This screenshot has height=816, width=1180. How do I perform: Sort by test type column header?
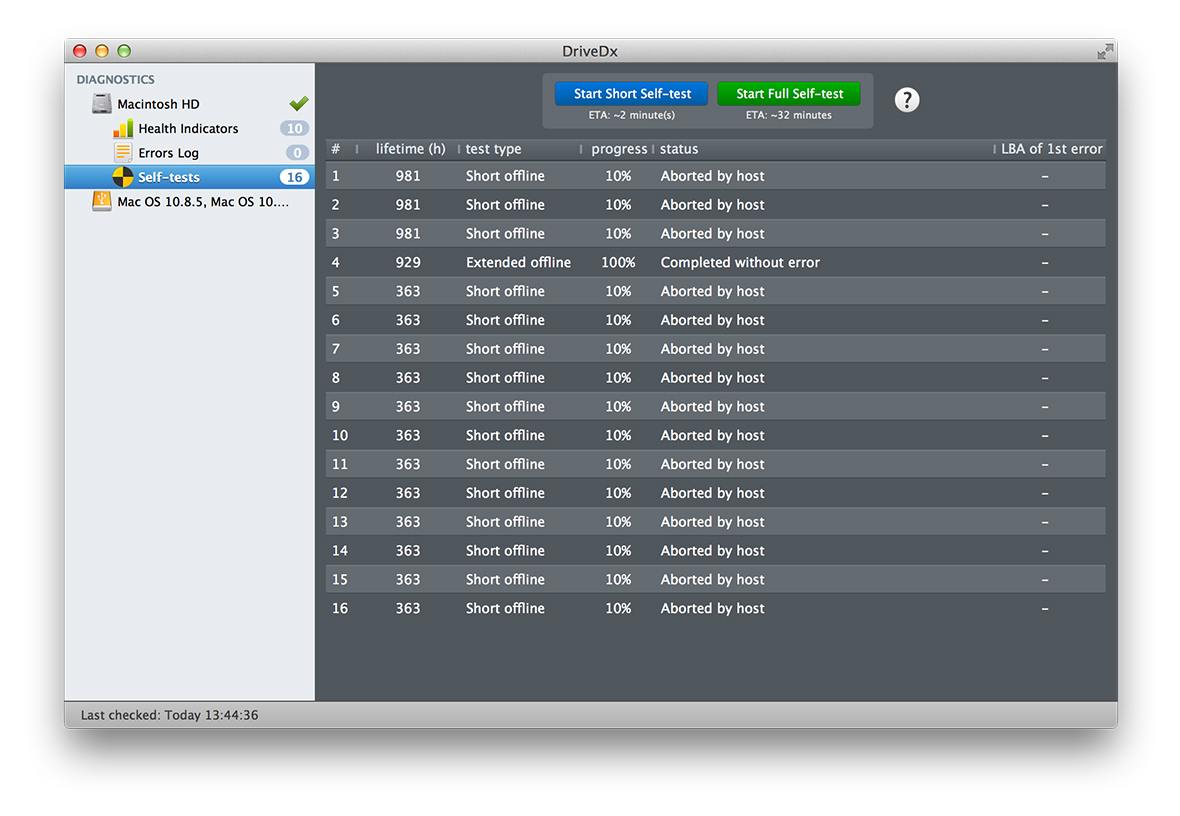(493, 149)
